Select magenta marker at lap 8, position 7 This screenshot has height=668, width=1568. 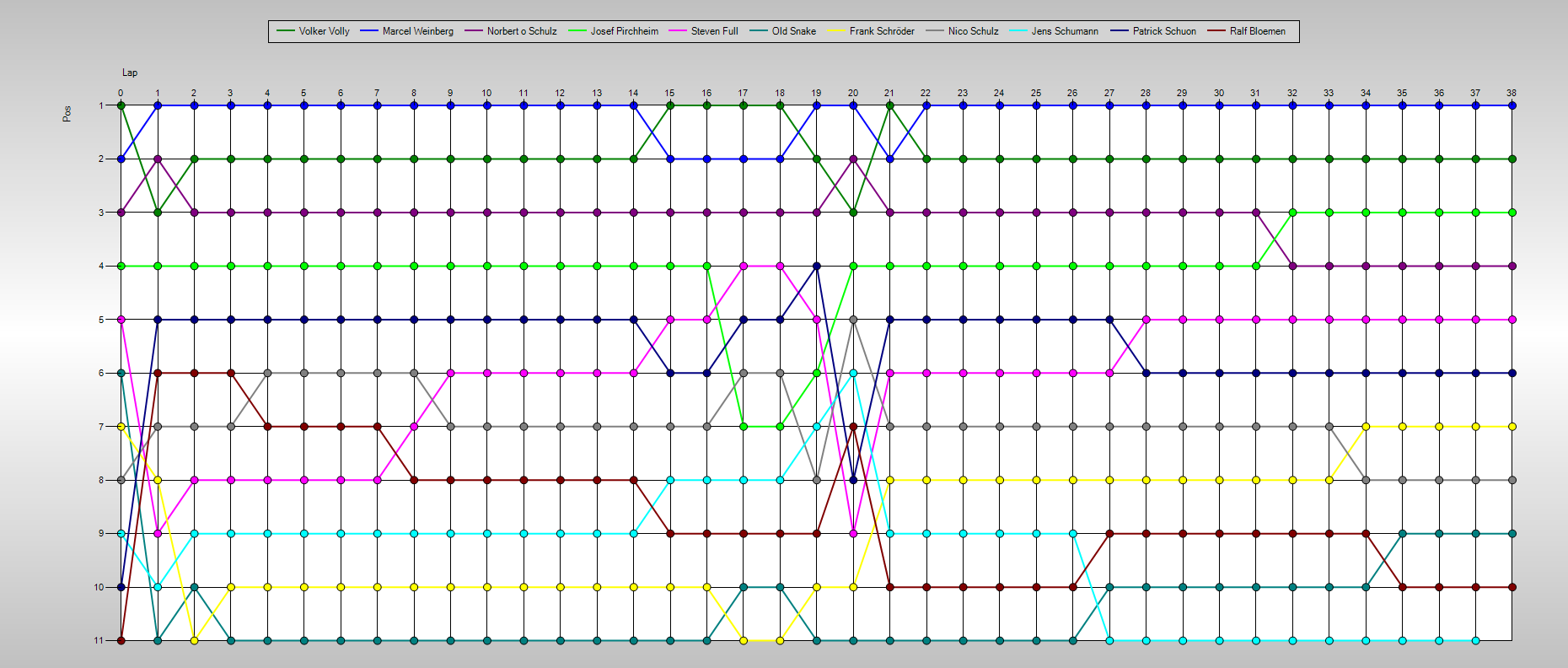414,427
